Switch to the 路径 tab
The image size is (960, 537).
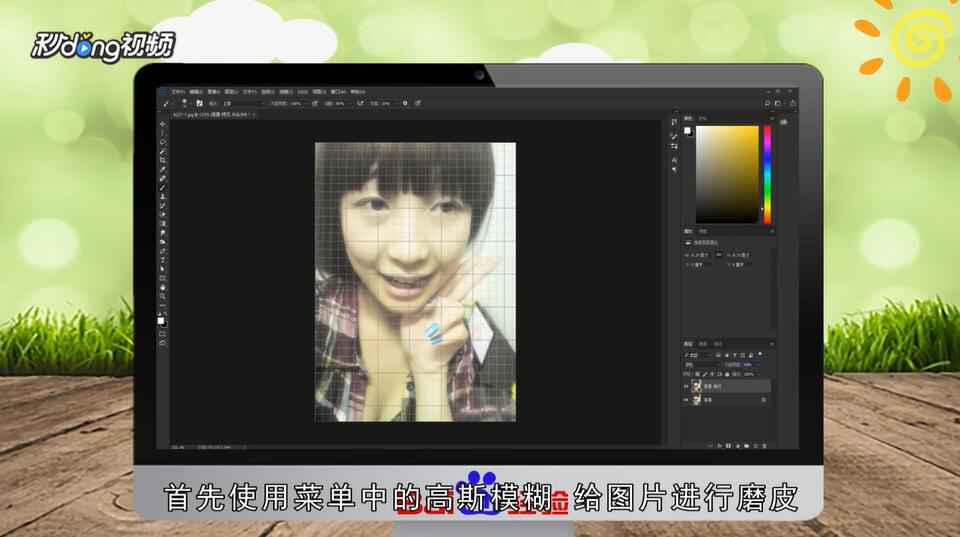[x=718, y=344]
